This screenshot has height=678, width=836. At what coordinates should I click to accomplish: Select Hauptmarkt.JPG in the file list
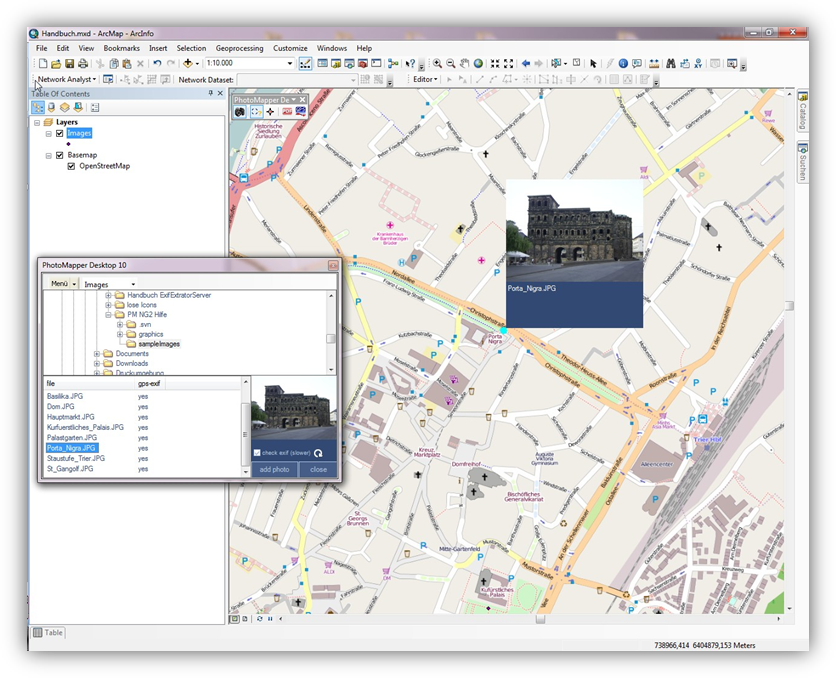pyautogui.click(x=70, y=417)
